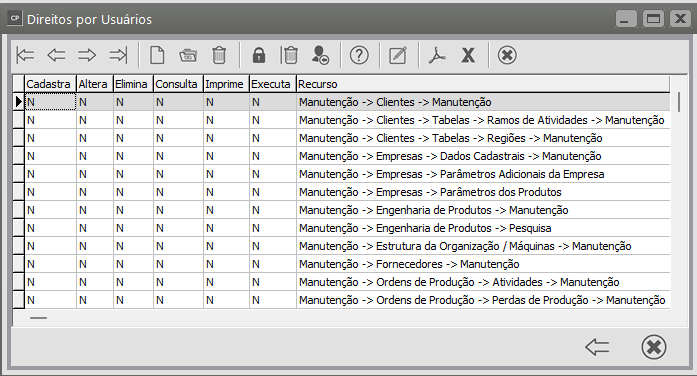
Task: Click the edit pencil note icon
Action: pos(398,55)
